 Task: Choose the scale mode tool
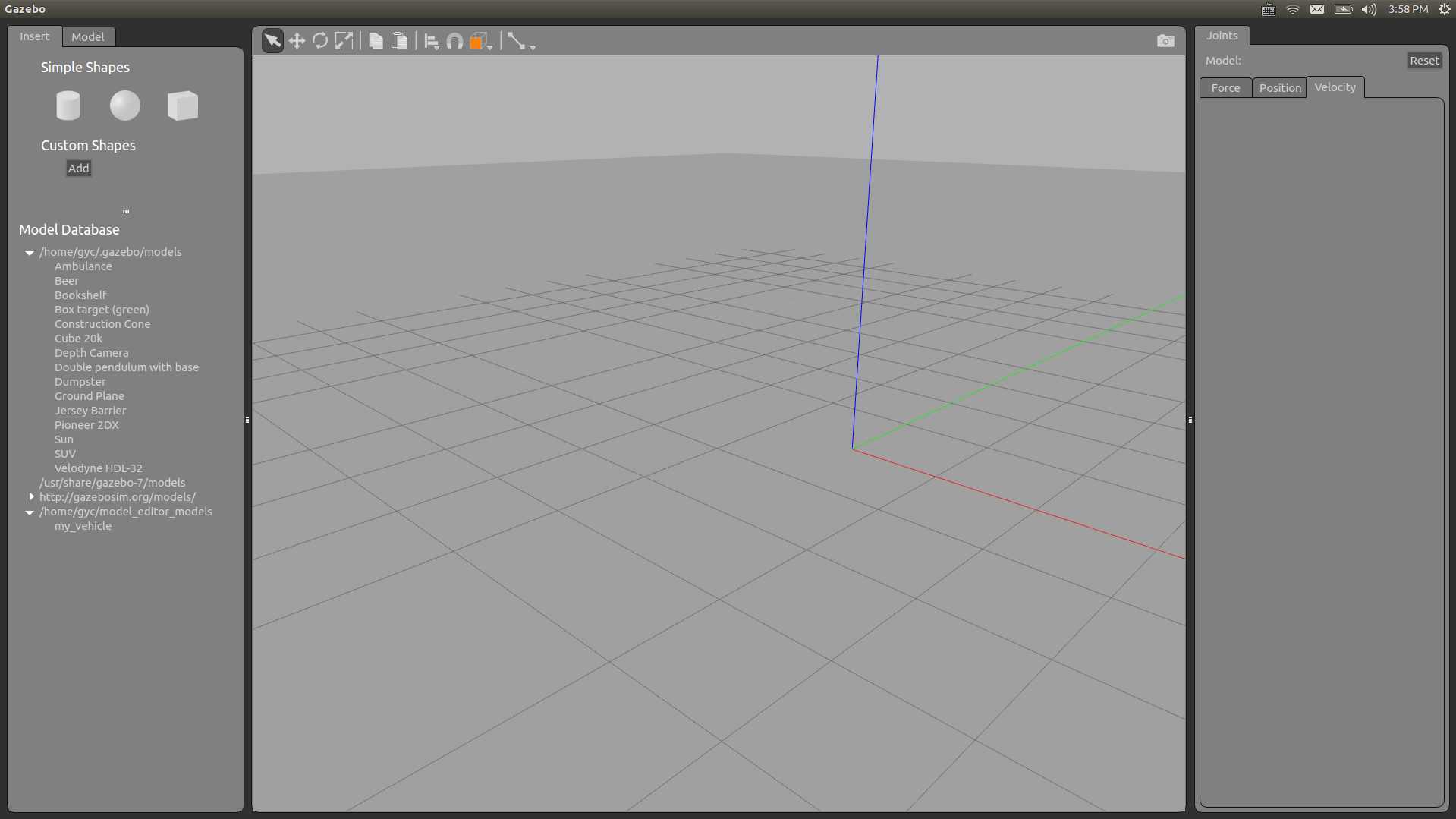344,41
